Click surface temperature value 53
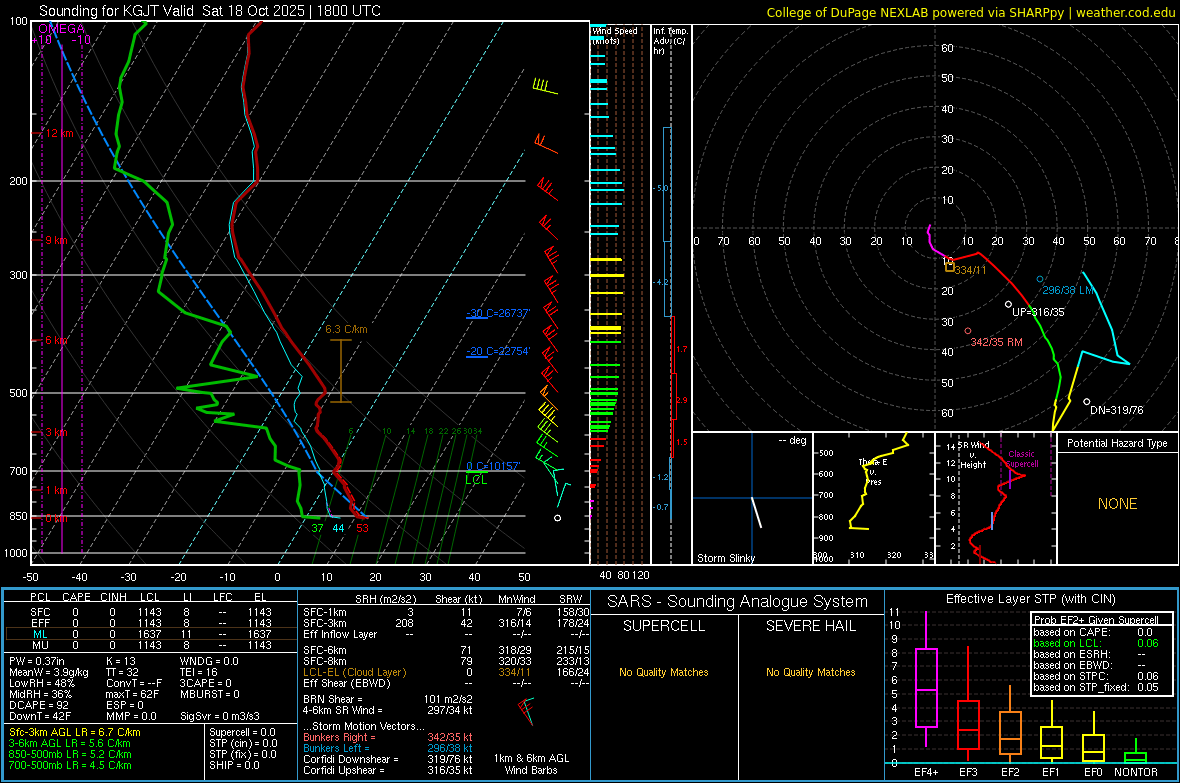Image resolution: width=1180 pixels, height=783 pixels. pyautogui.click(x=363, y=528)
